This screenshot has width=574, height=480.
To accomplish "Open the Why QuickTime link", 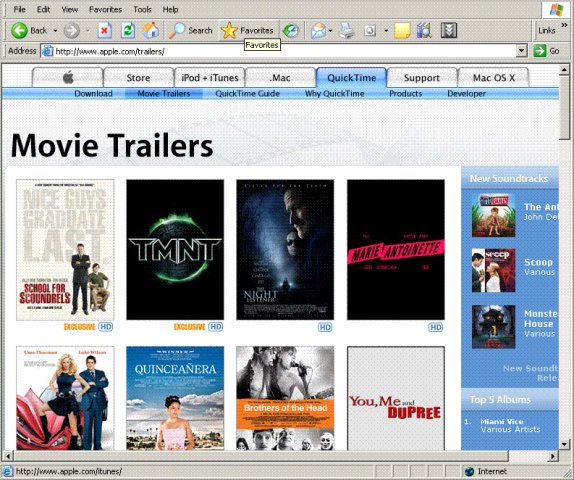I will 335,94.
